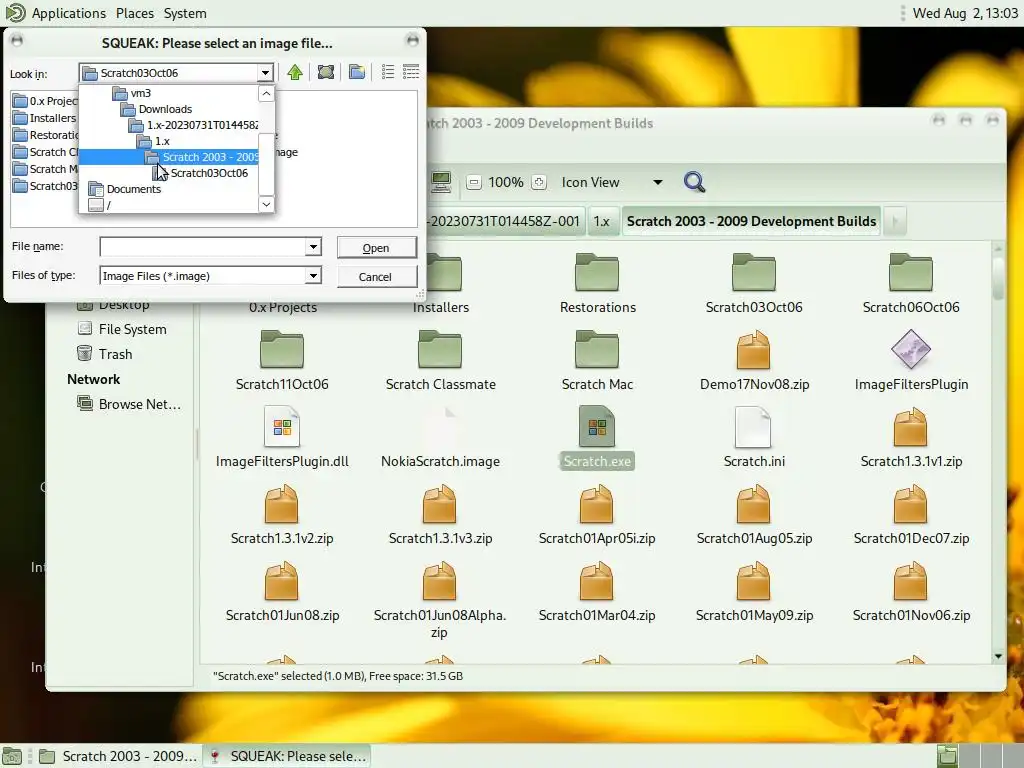Switch the Squeak dialog to list view
This screenshot has height=768, width=1024.
(x=388, y=72)
